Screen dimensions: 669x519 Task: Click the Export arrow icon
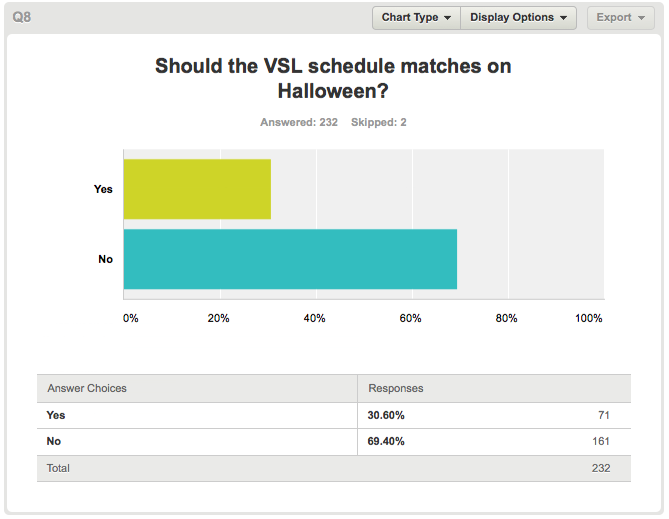pos(641,18)
